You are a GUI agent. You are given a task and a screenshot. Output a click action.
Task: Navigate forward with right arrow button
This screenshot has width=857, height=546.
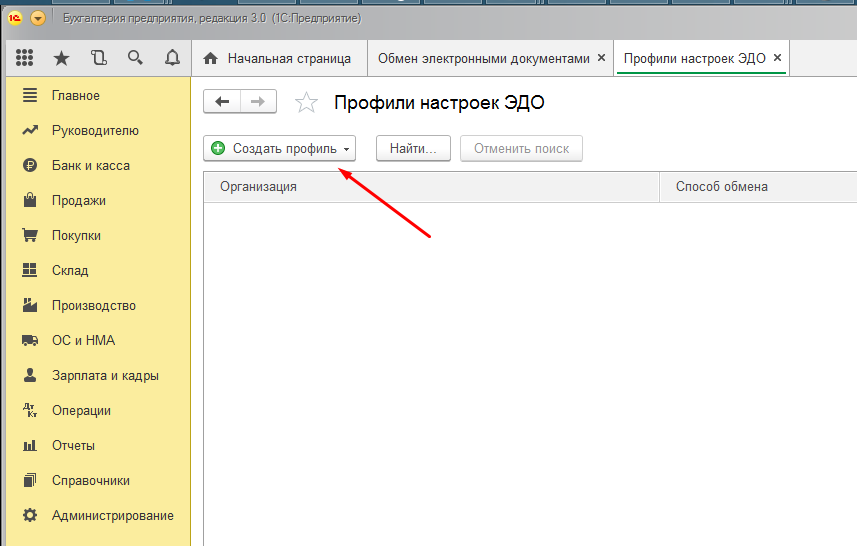tap(258, 101)
